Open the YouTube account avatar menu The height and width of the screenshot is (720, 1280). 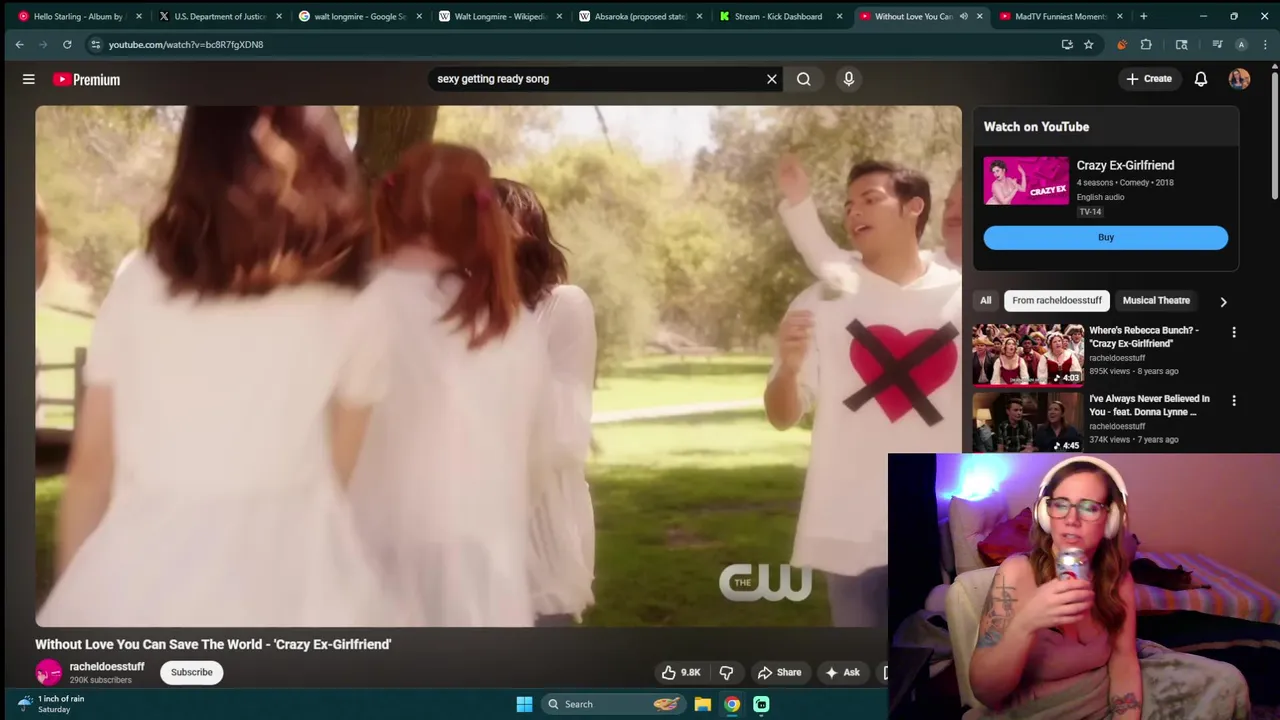coord(1239,79)
